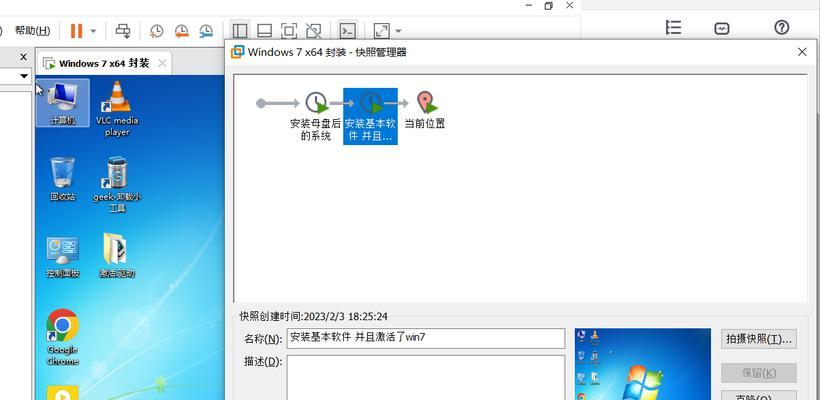The image size is (820, 400).
Task: Click the revert to snapshot toolbar icon
Action: click(x=181, y=31)
